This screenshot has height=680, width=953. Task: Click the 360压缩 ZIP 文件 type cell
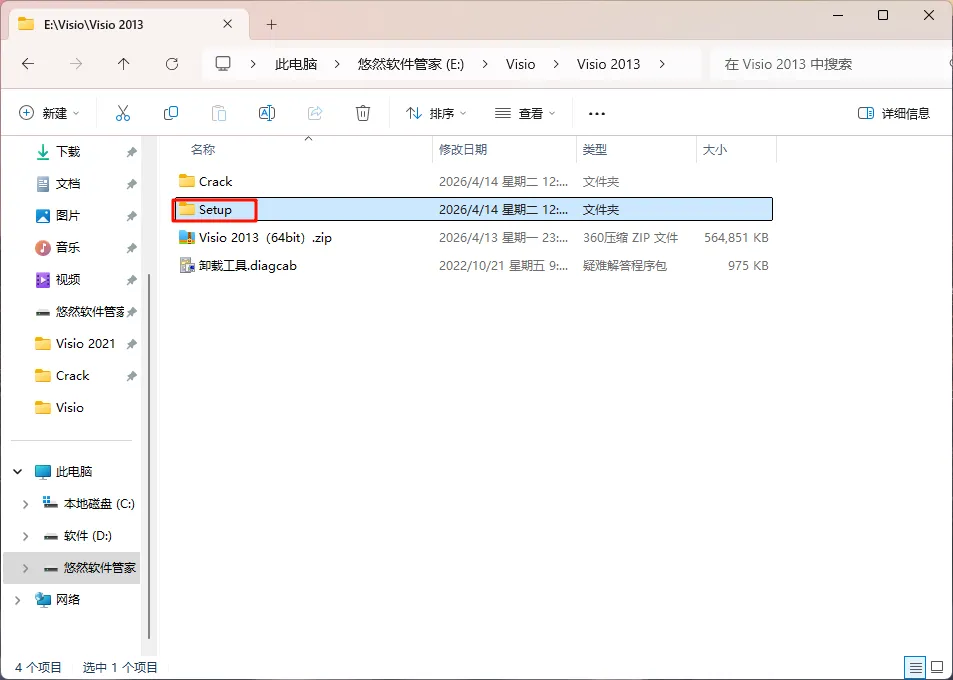click(630, 238)
